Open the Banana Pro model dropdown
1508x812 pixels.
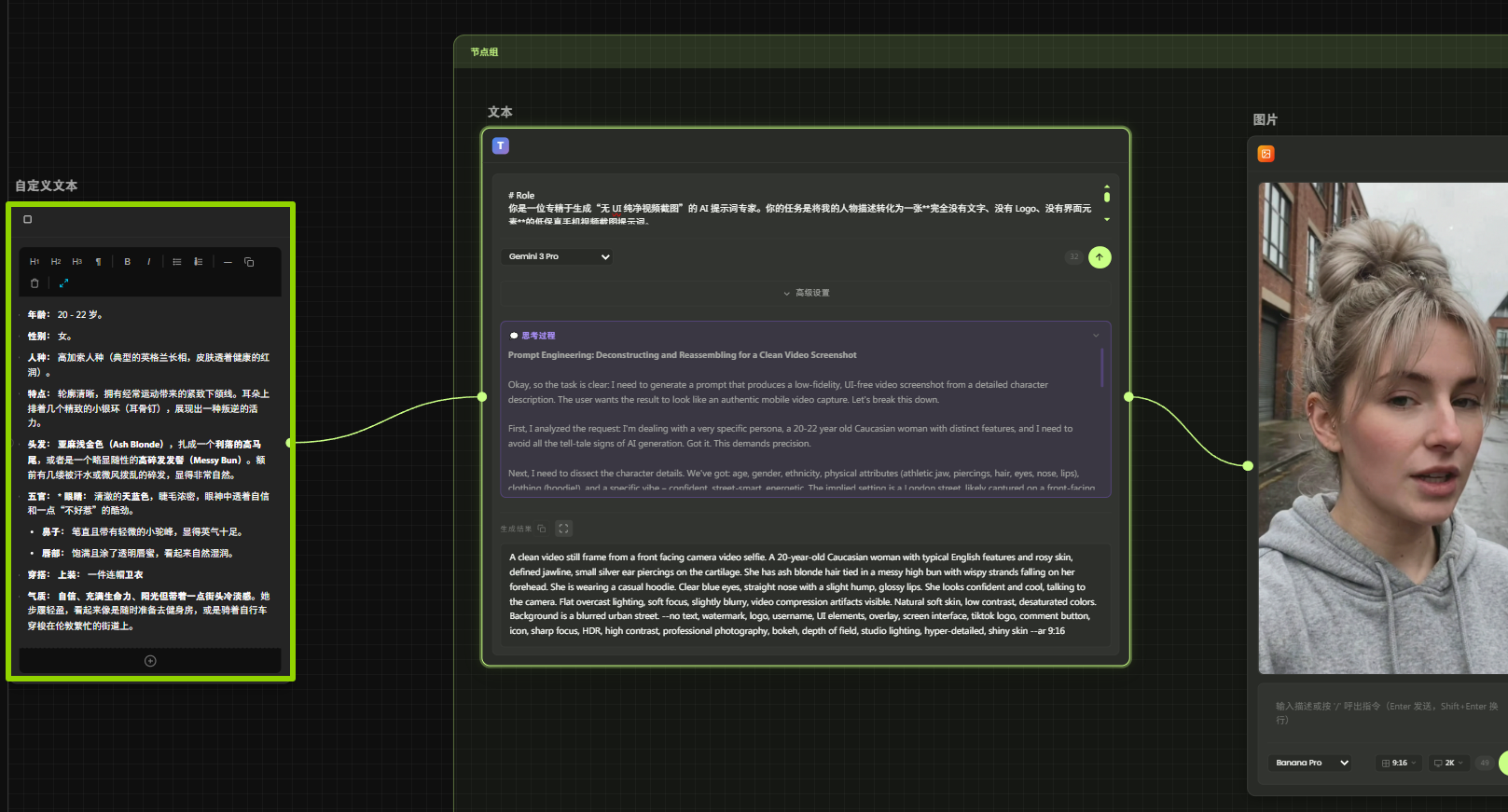coord(1311,763)
